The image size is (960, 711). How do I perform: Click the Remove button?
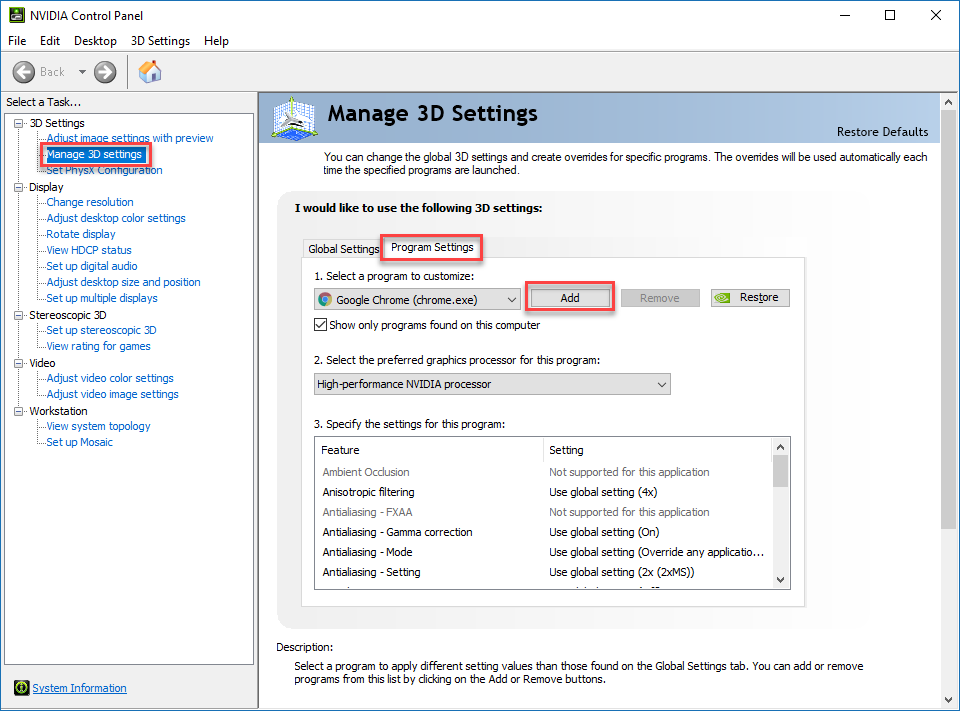(660, 298)
